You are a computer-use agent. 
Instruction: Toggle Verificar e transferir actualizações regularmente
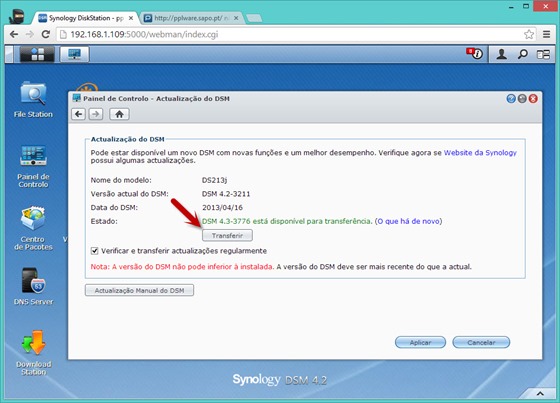click(95, 251)
